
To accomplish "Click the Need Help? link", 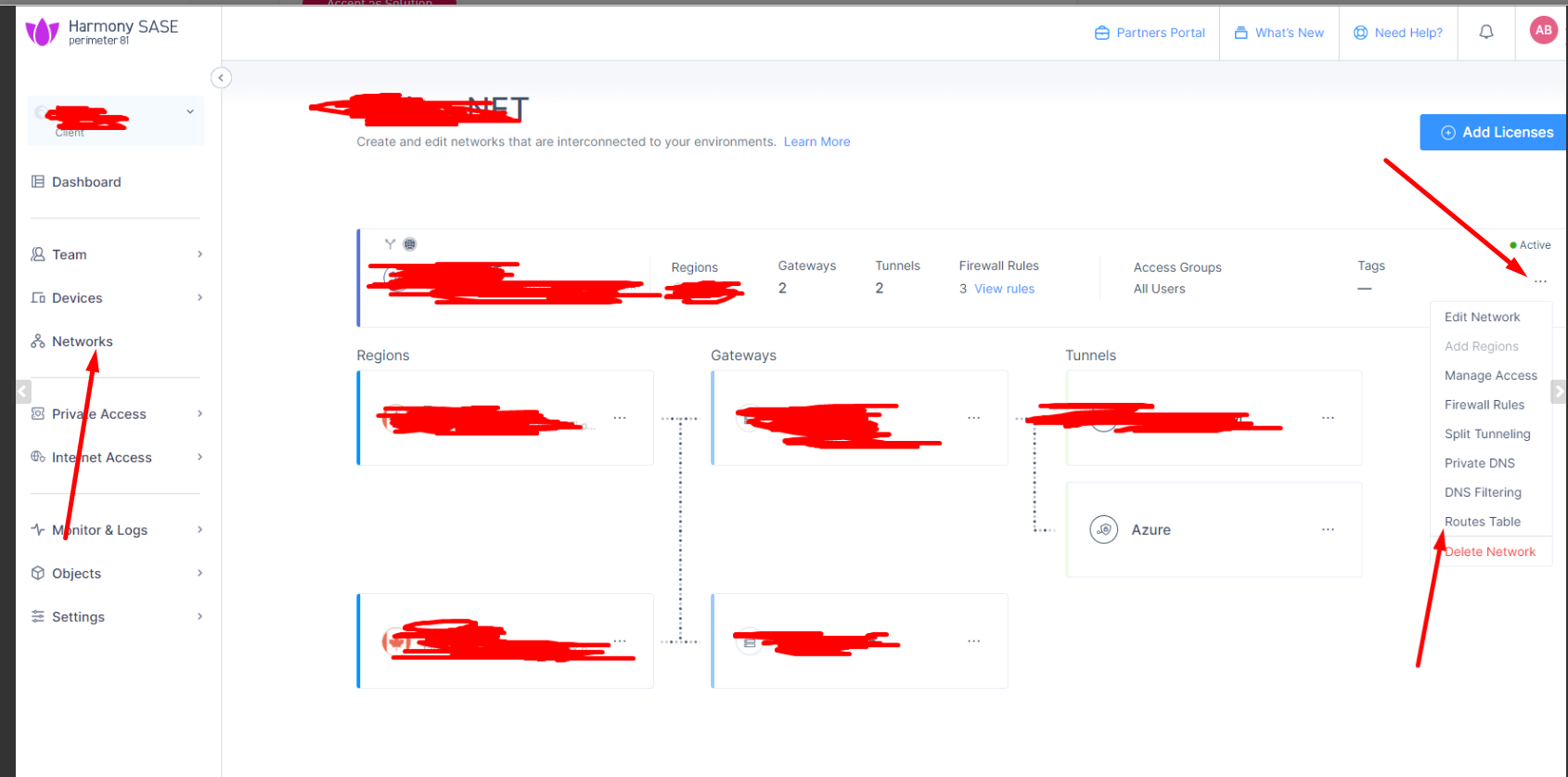I will pyautogui.click(x=1398, y=32).
